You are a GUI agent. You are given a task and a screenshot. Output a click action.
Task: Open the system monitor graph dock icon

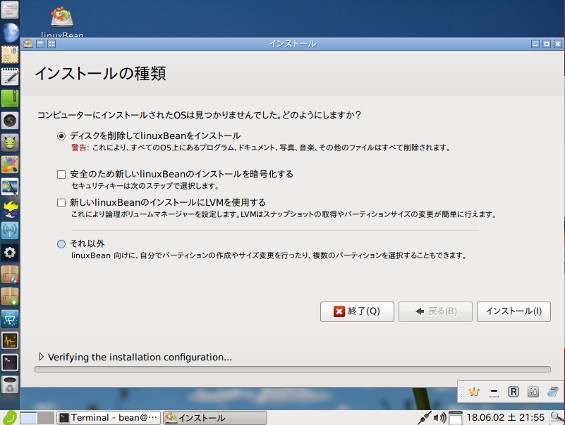click(x=10, y=341)
